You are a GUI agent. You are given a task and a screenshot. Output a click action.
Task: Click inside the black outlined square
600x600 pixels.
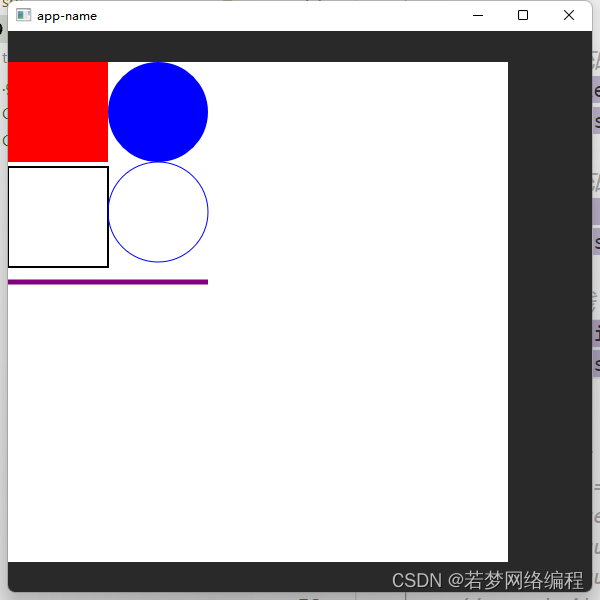[58, 217]
